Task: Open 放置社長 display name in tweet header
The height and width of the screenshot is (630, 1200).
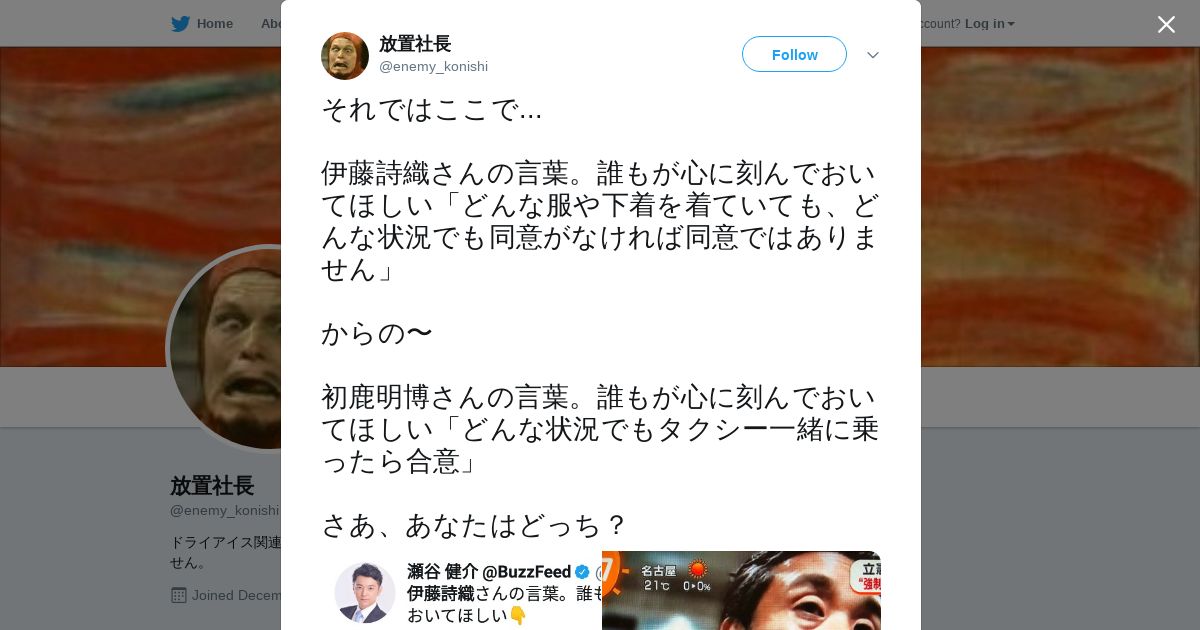Action: [x=415, y=44]
